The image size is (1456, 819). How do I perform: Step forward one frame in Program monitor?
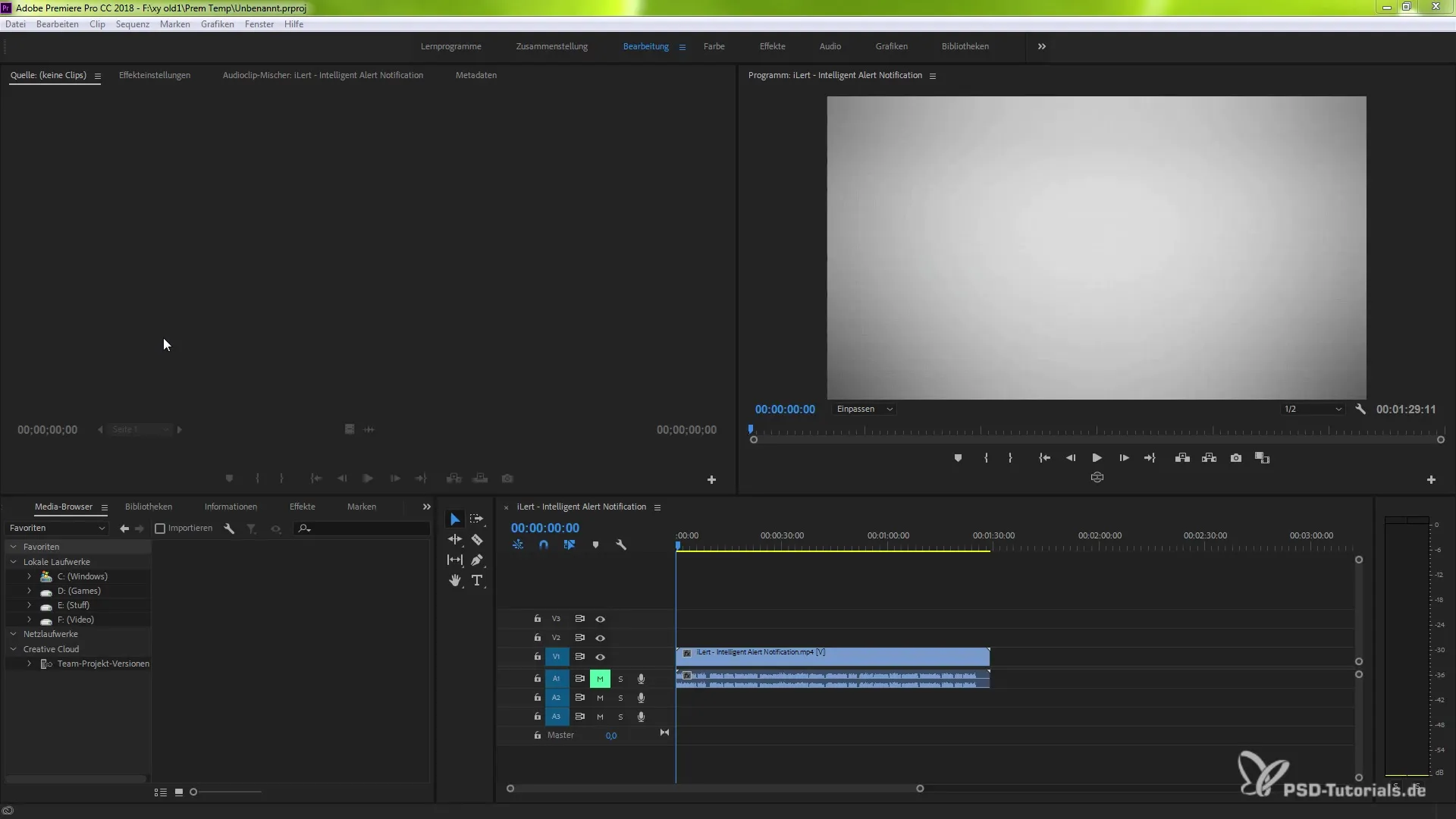click(1124, 458)
